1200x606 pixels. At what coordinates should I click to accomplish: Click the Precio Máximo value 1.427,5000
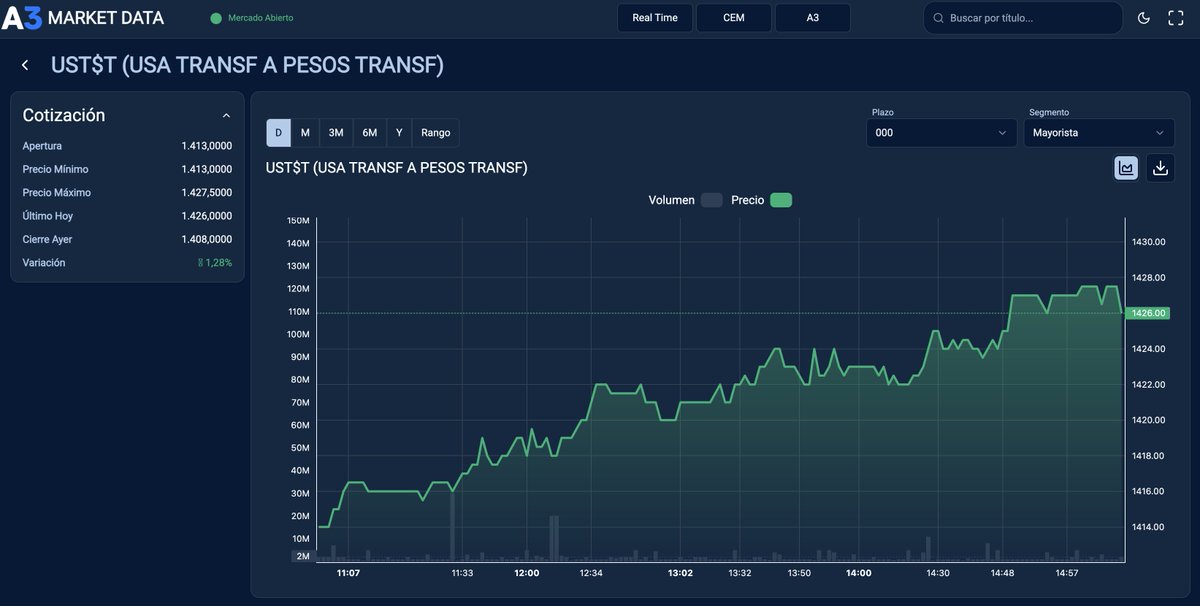coord(207,193)
